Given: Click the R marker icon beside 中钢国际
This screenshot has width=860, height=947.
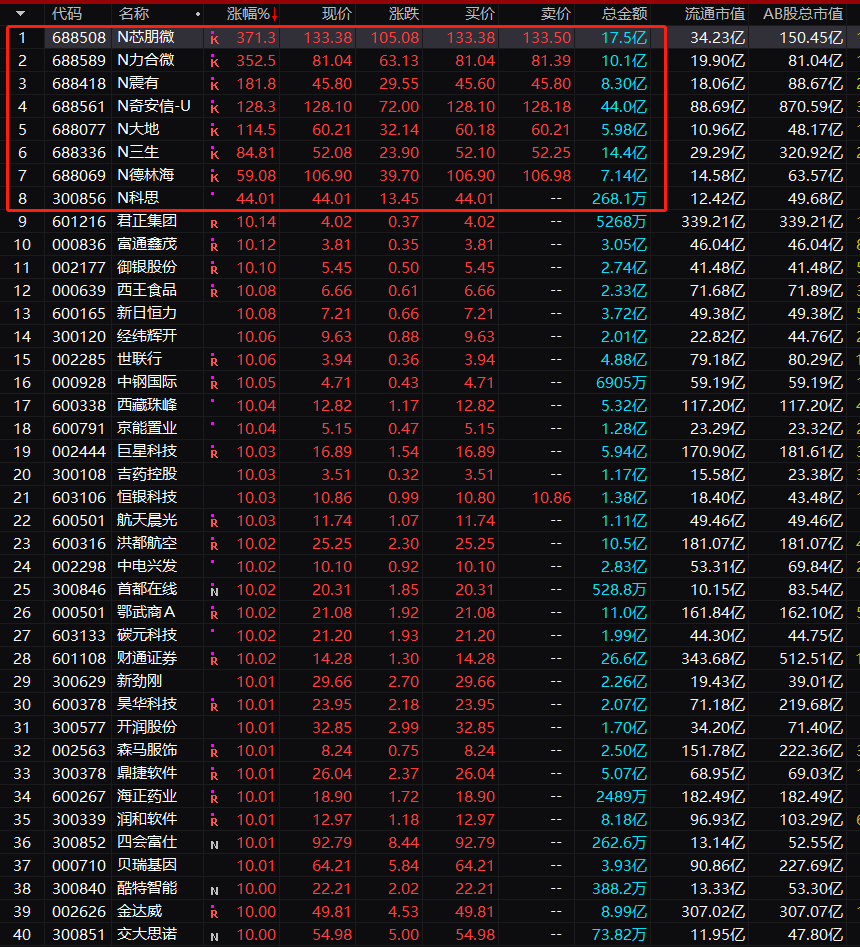Looking at the screenshot, I should [214, 384].
